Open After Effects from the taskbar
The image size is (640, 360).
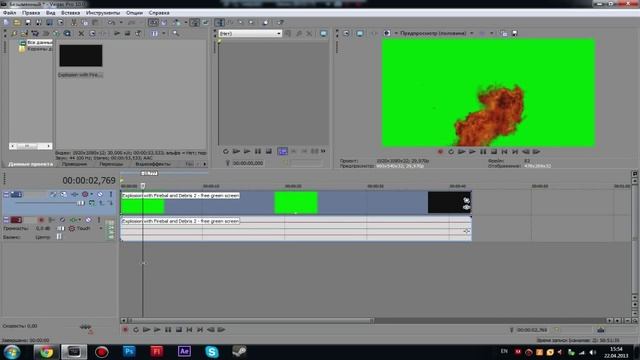(x=184, y=351)
